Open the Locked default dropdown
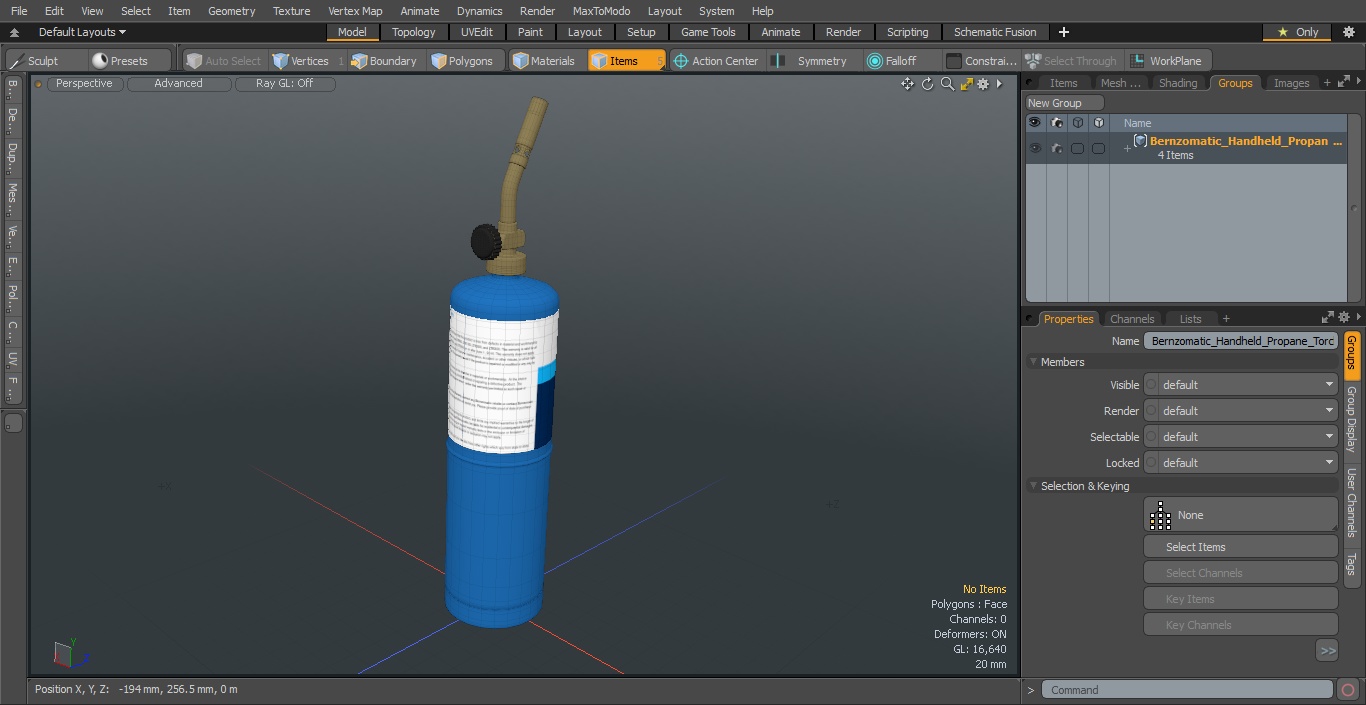This screenshot has height=705, width=1366. [1241, 463]
